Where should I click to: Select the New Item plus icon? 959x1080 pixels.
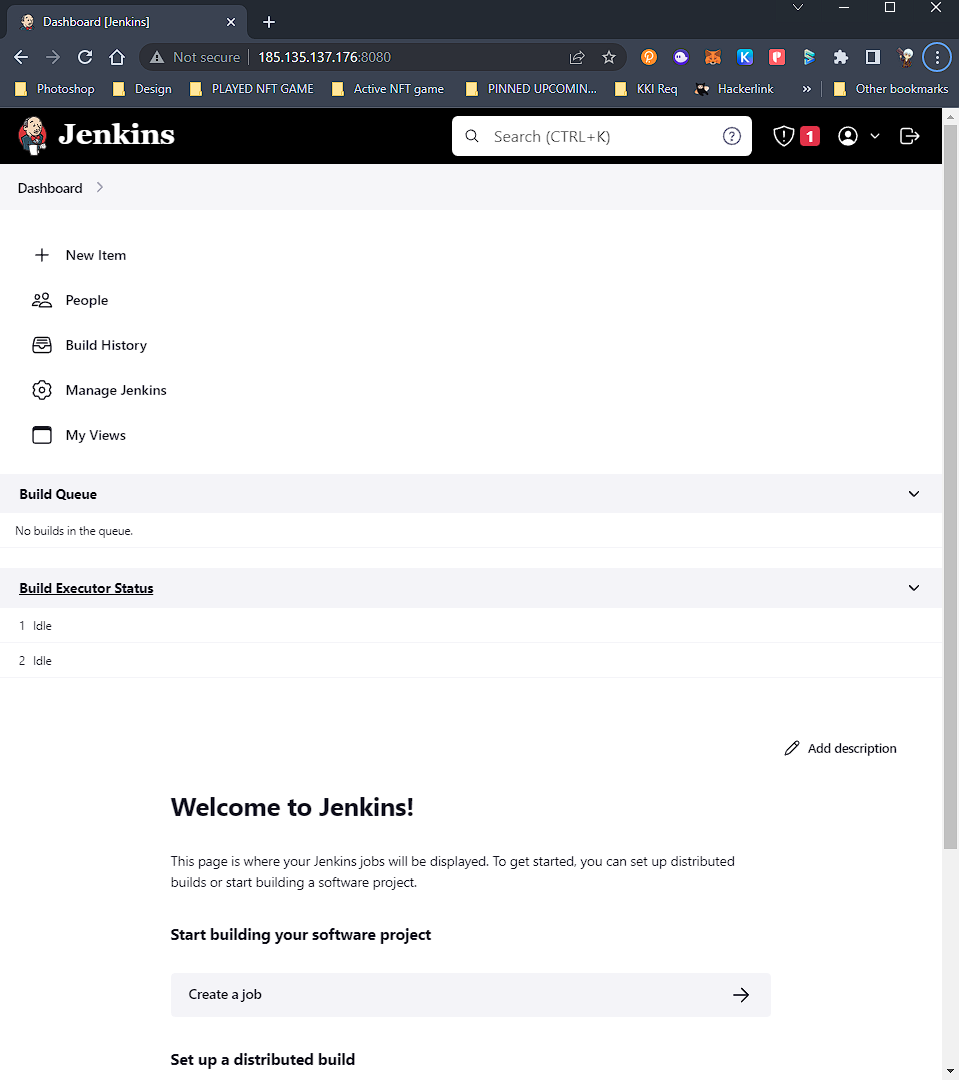(x=41, y=255)
